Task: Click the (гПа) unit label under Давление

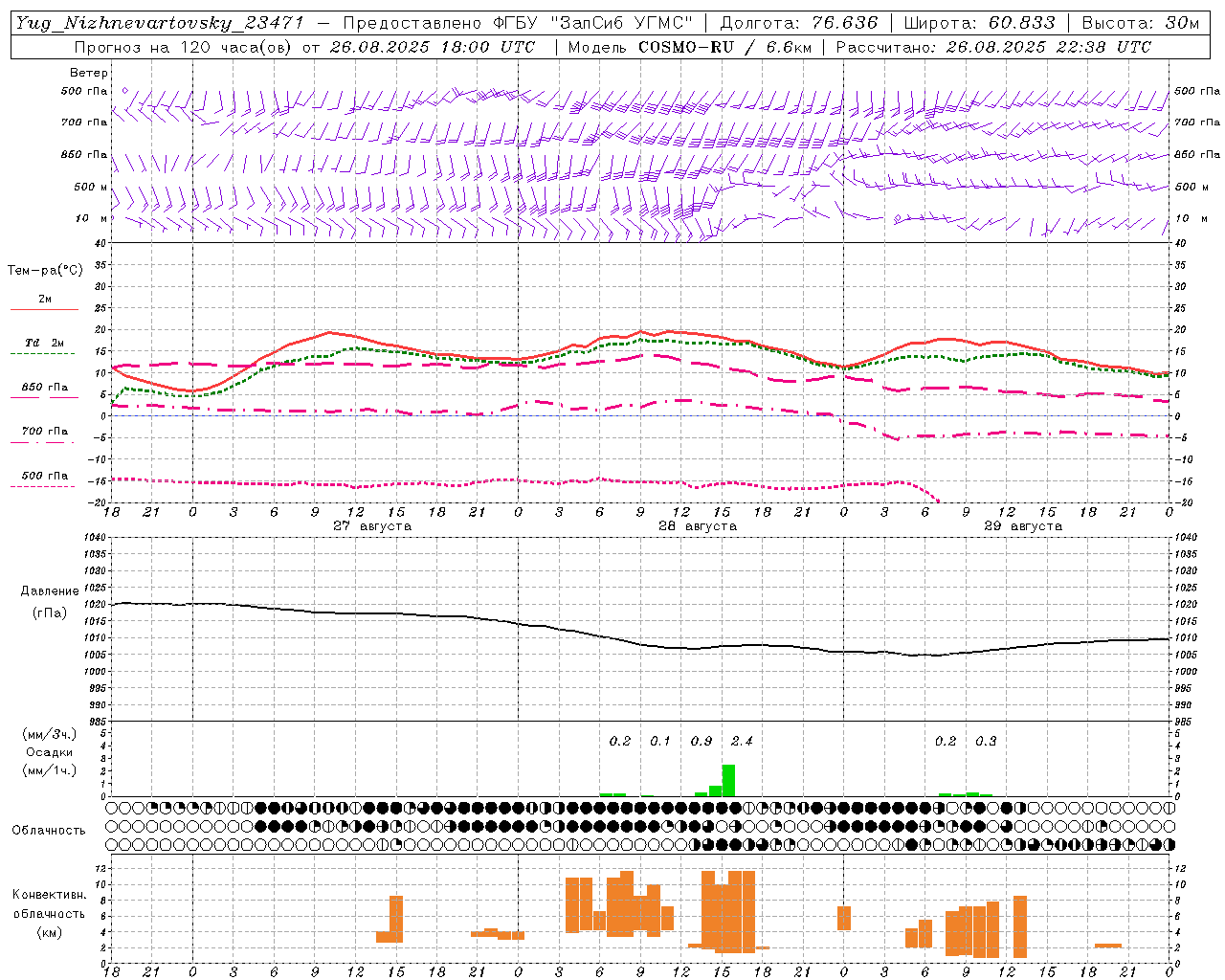Action: coord(50,613)
